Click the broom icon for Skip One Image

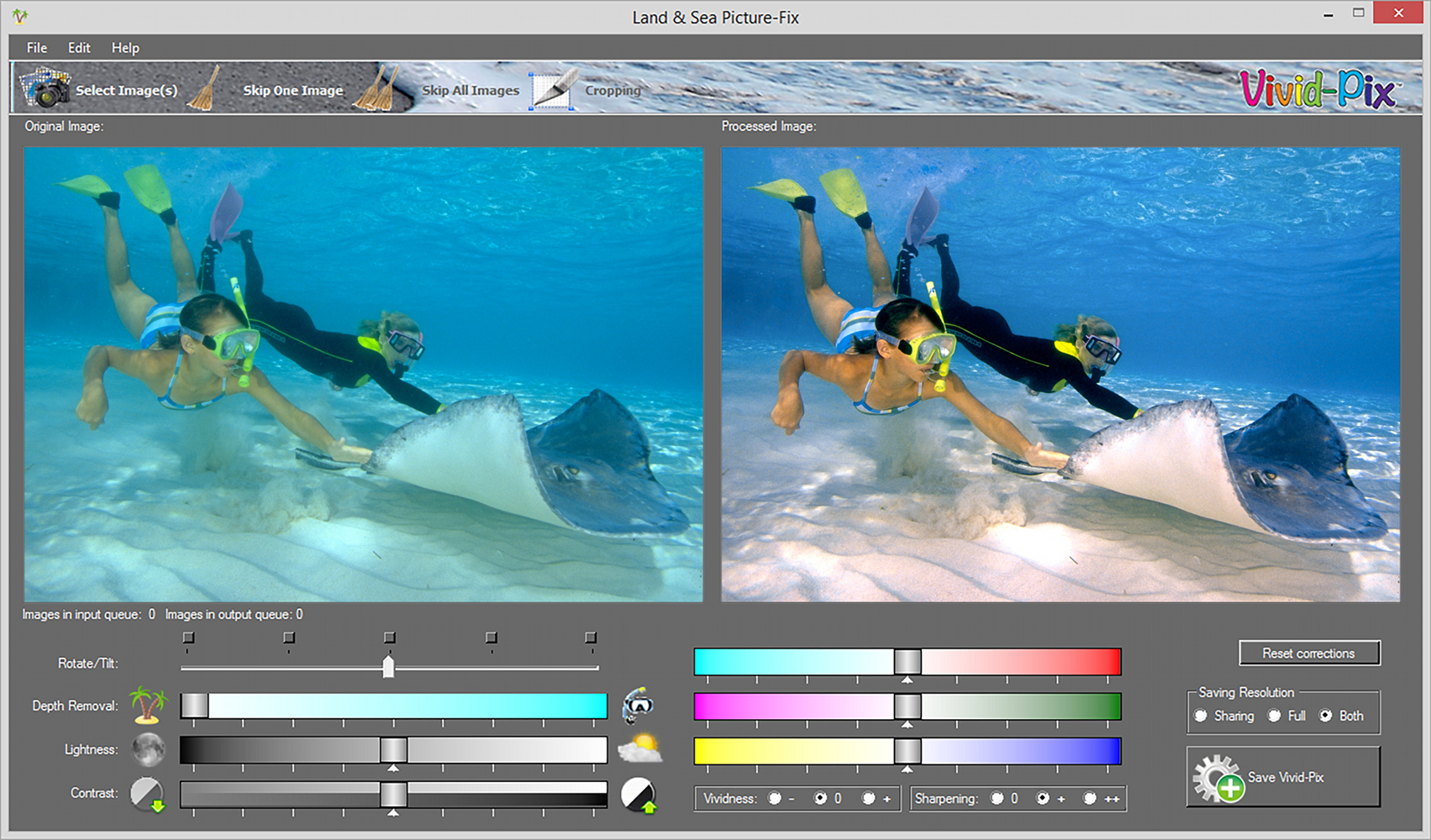tap(204, 89)
